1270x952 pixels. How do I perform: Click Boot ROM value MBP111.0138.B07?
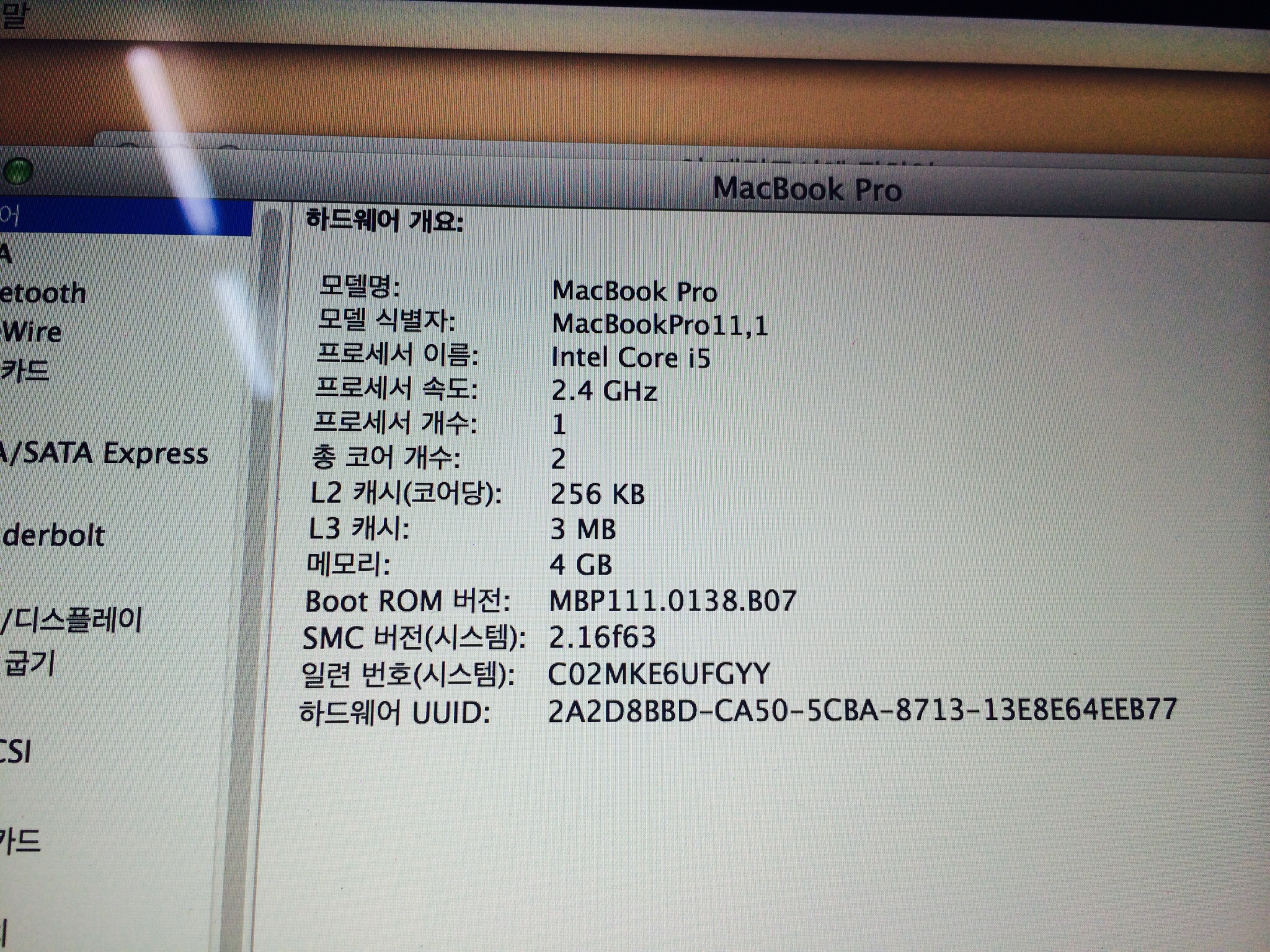click(672, 601)
